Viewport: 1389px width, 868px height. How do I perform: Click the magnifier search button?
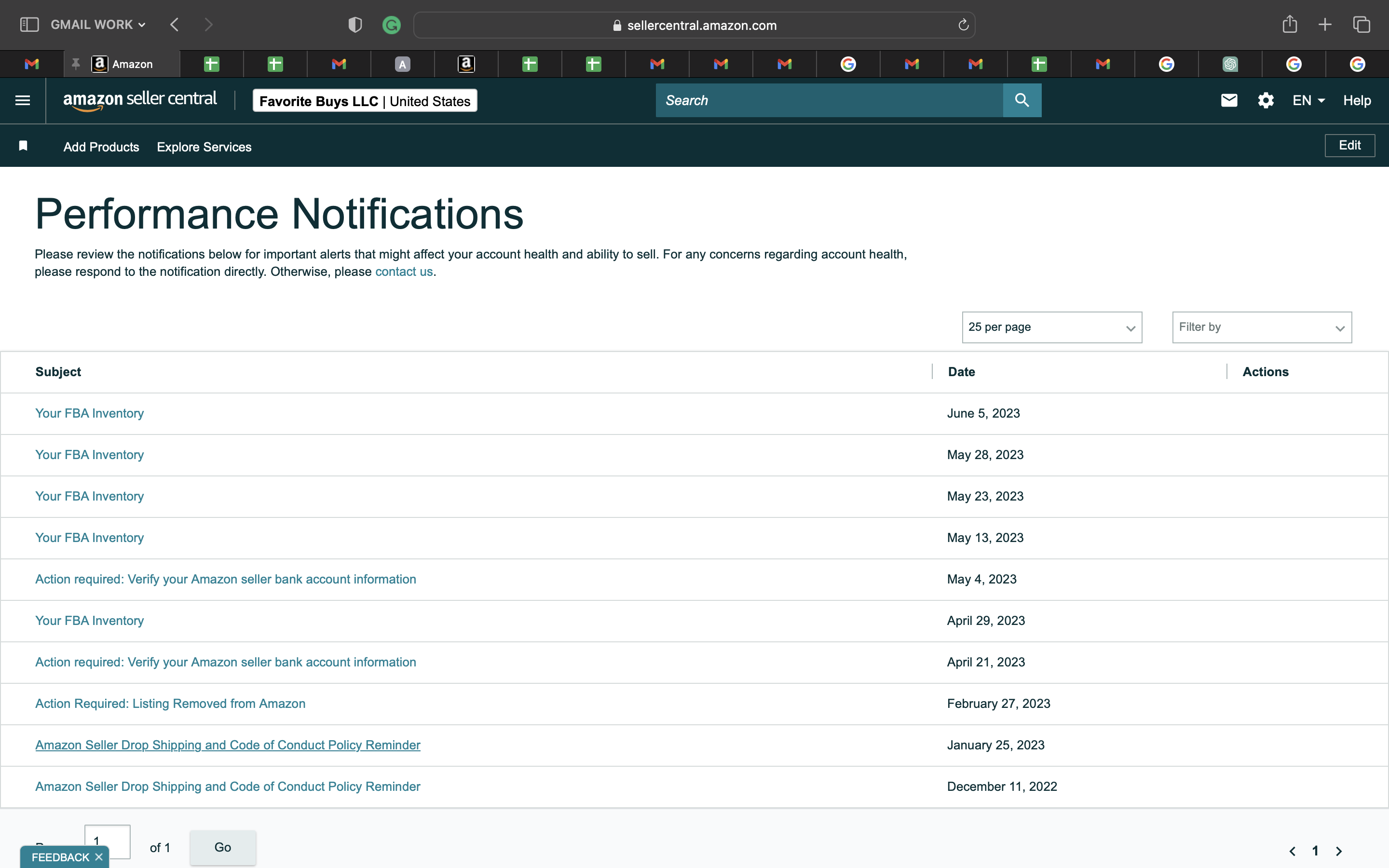(x=1021, y=100)
